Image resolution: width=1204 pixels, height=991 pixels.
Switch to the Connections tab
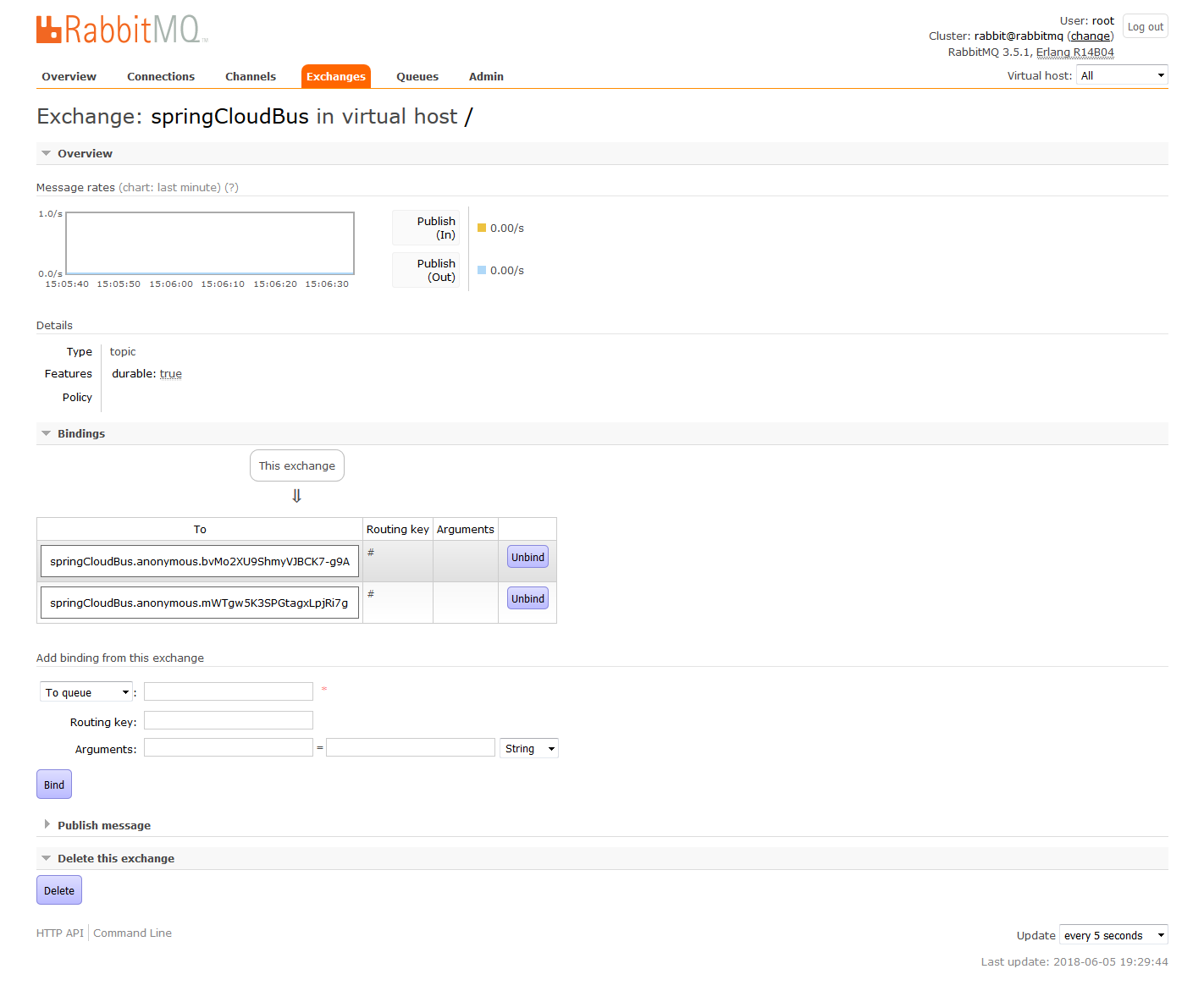click(x=161, y=76)
